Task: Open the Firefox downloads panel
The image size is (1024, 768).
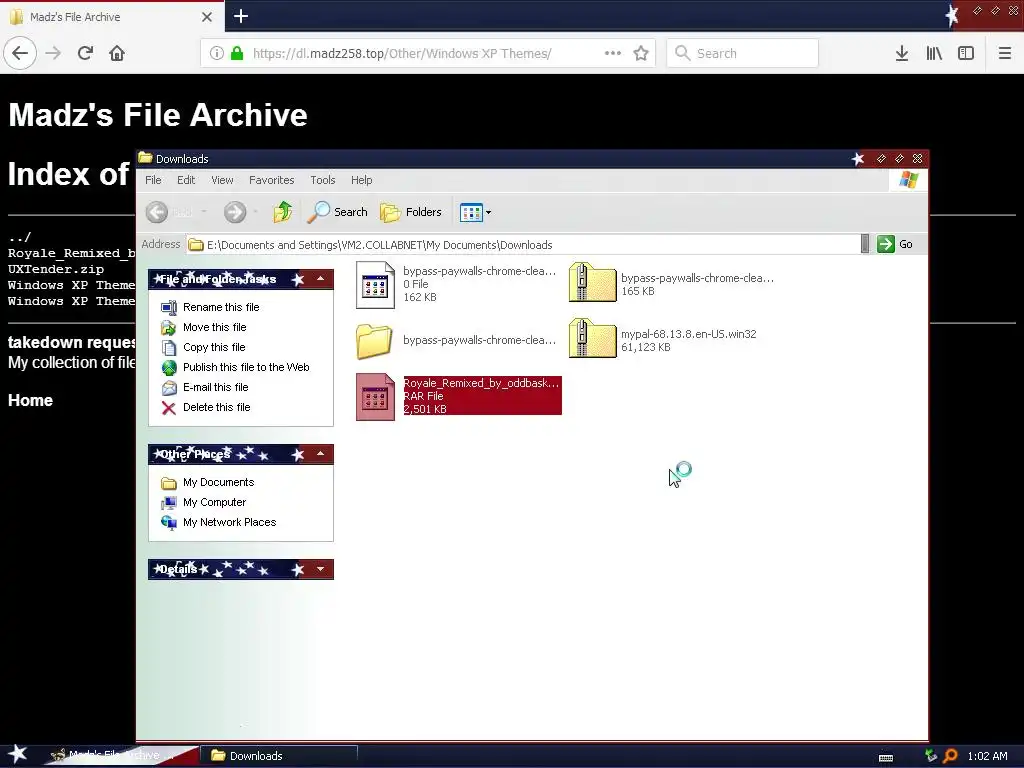Action: pos(902,53)
